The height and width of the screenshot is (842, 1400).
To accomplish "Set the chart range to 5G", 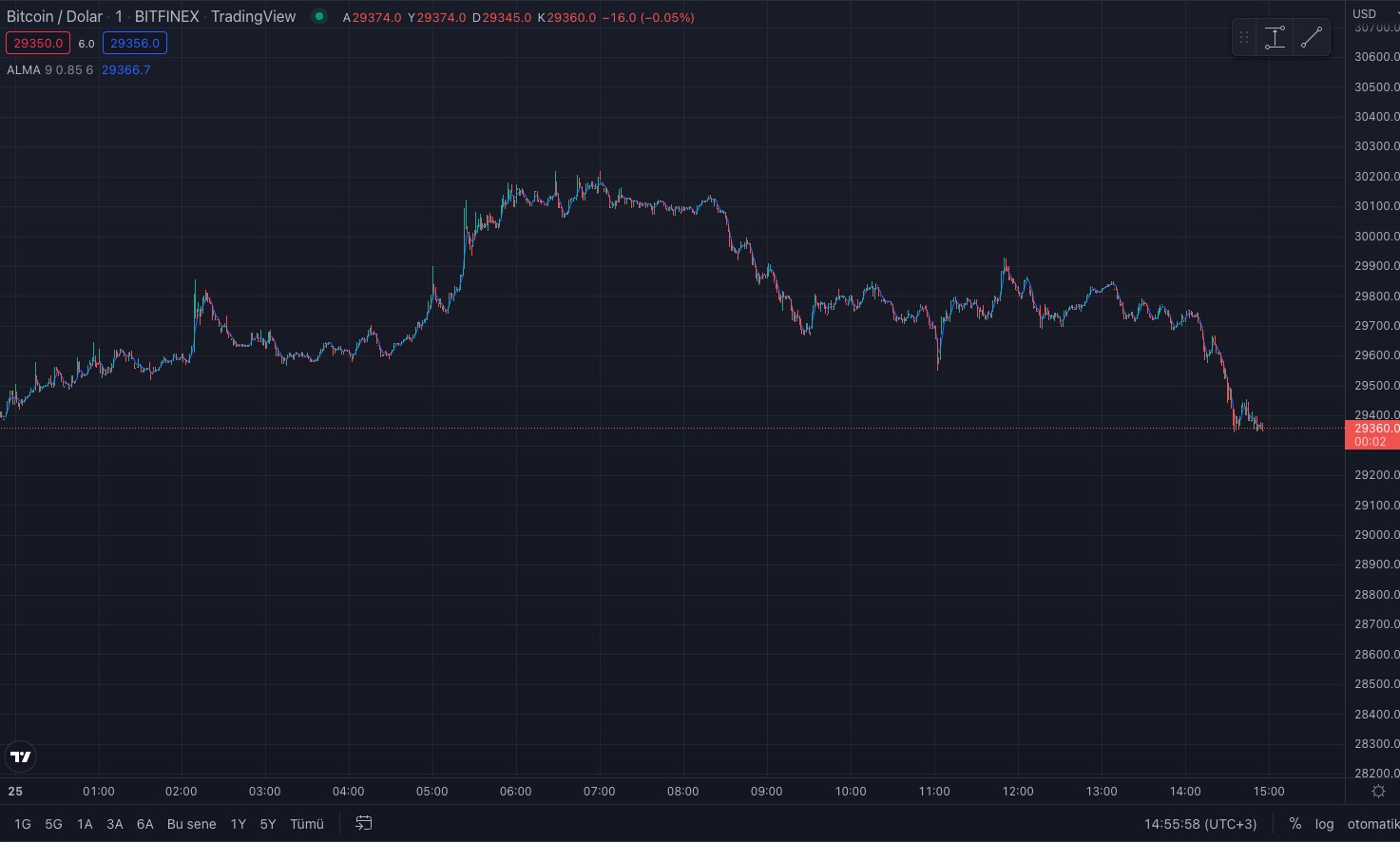I will pos(53,824).
